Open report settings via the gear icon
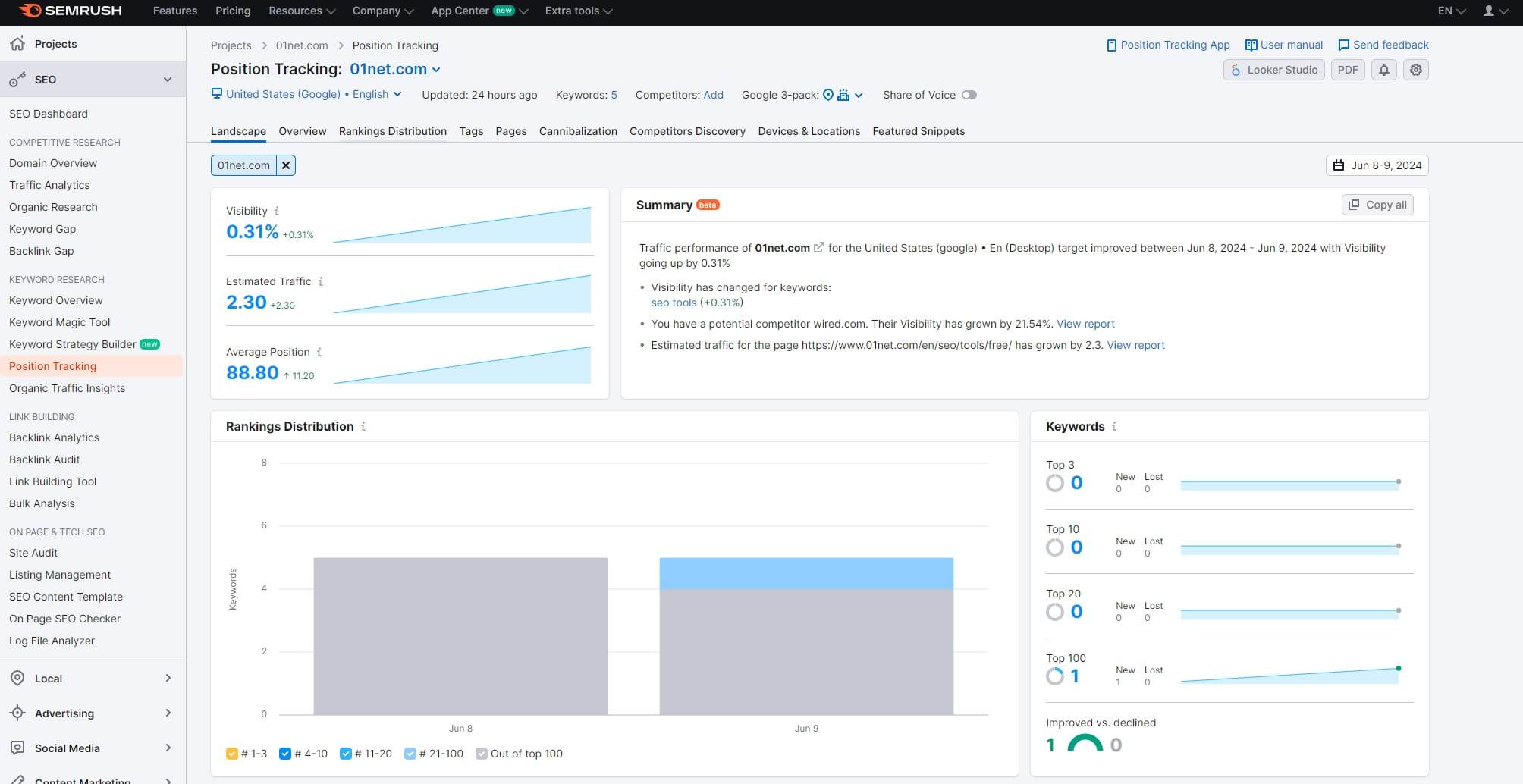Screen dimensions: 1523x784 1415,70
